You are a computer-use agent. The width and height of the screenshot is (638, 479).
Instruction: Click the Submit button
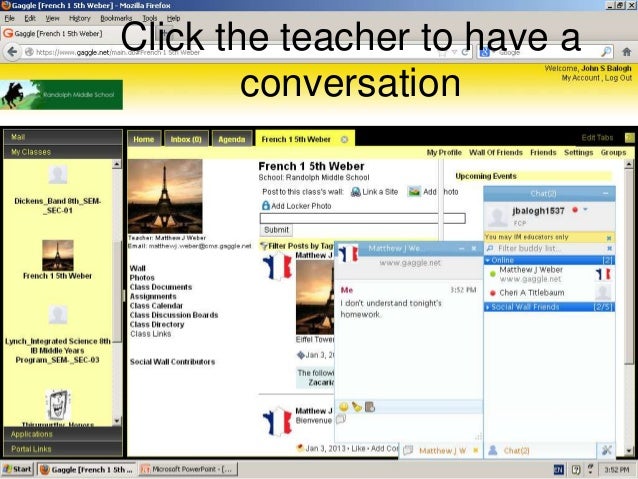coord(276,230)
